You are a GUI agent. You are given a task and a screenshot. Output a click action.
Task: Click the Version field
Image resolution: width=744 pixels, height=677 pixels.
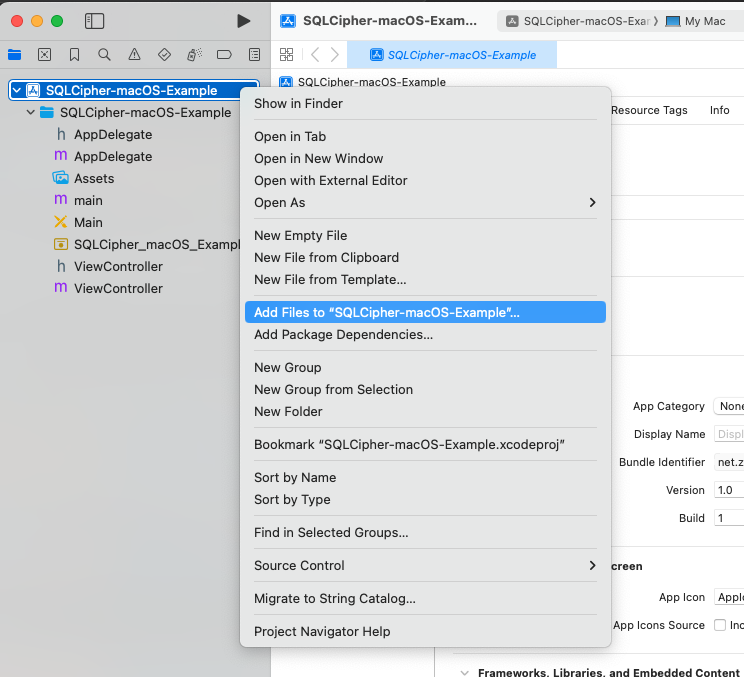[x=729, y=490]
